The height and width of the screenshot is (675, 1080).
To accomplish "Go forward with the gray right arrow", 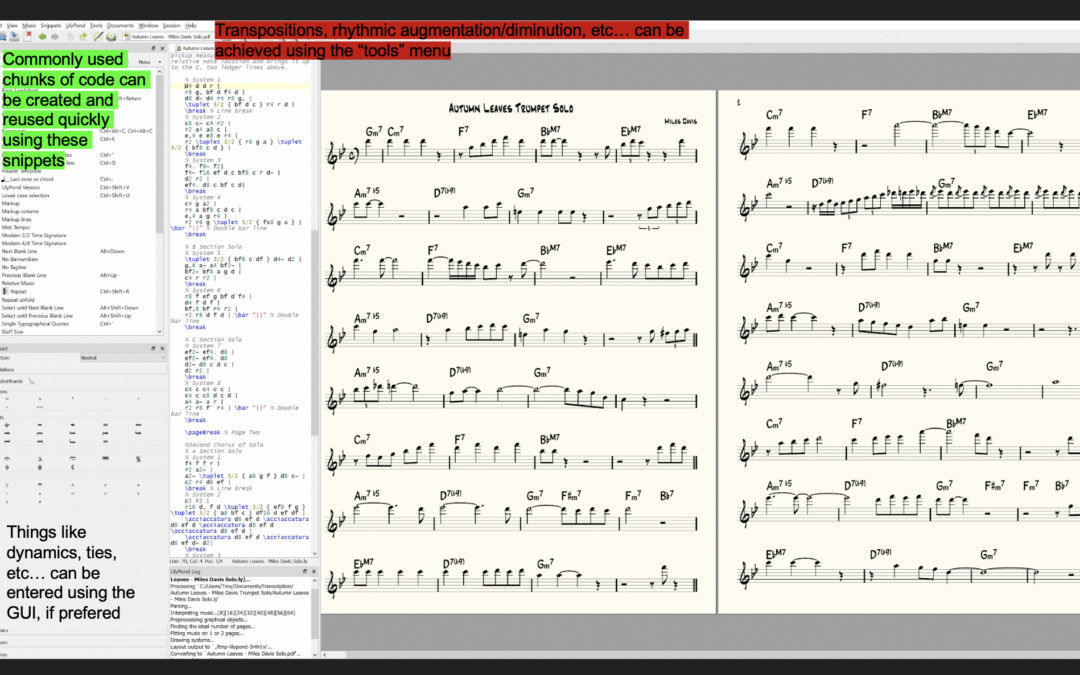I will pos(55,37).
